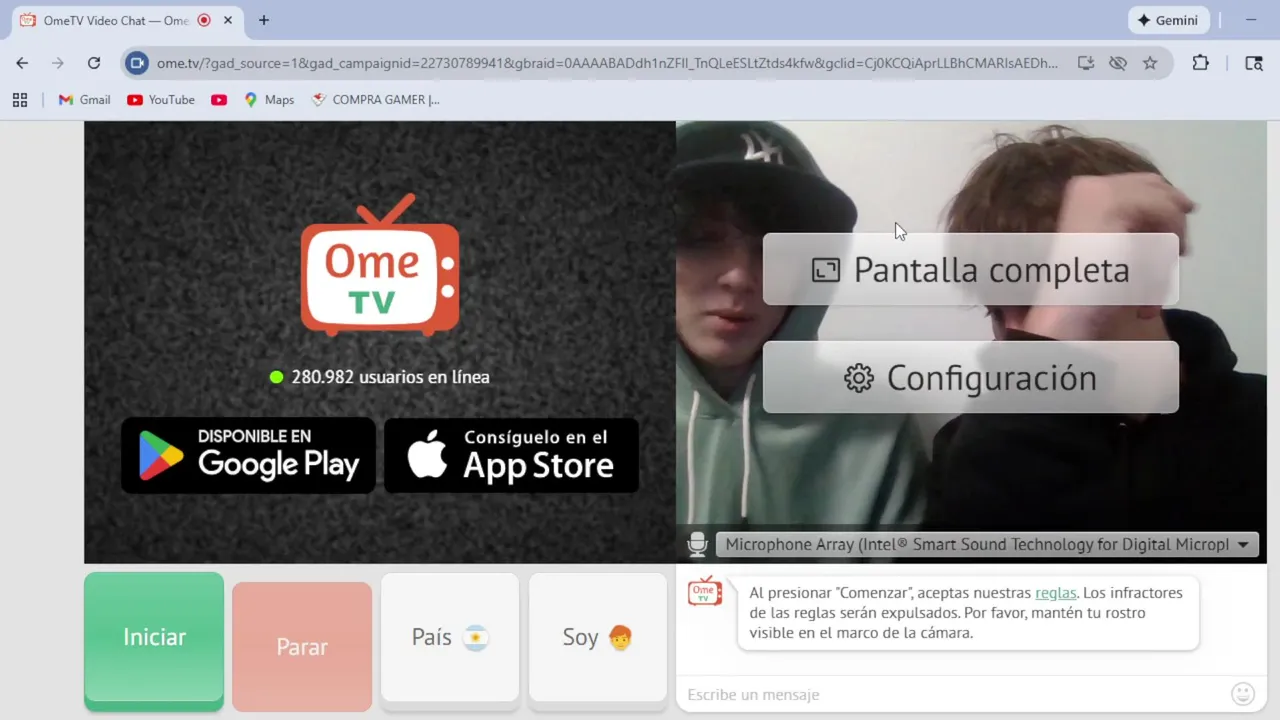1280x720 pixels.
Task: Go forward with the browser arrow
Action: (x=58, y=63)
